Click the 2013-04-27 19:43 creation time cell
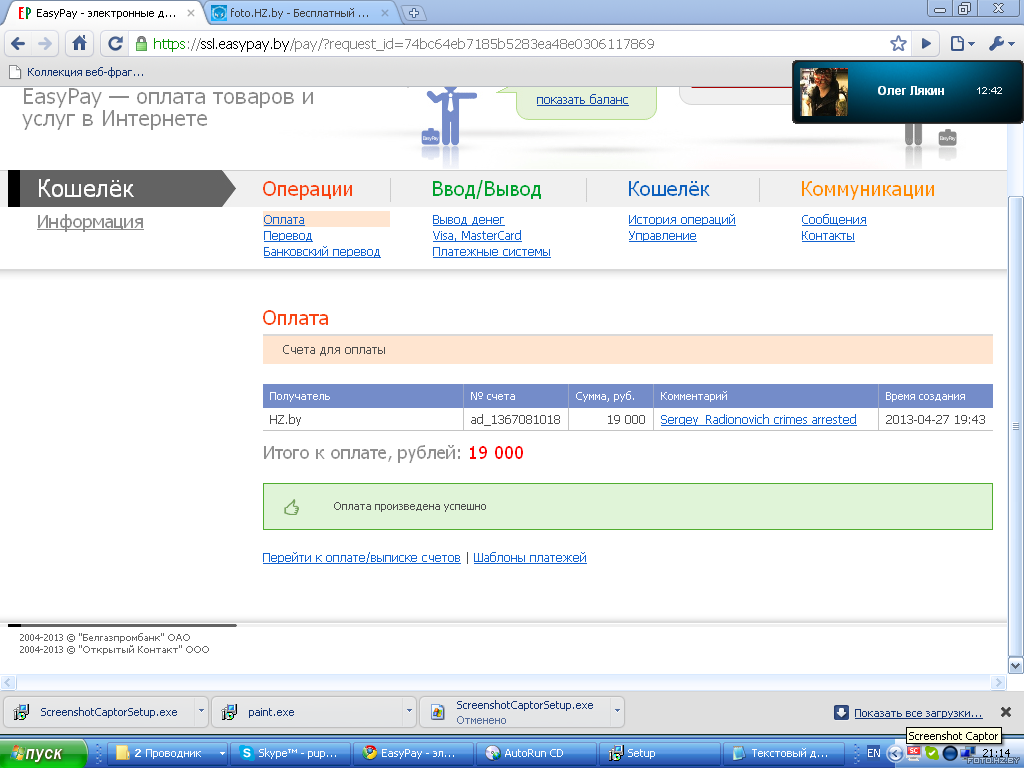This screenshot has height=768, width=1024. [x=935, y=419]
